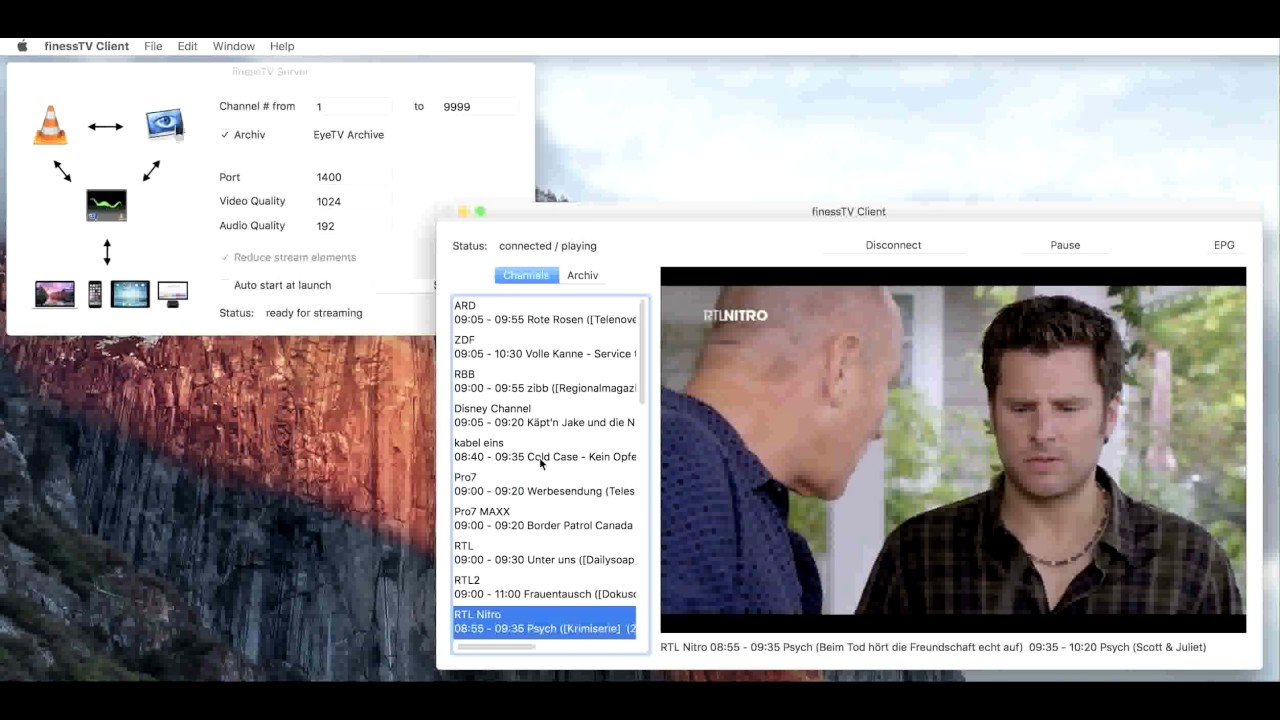Click the channel list horizontal scrollbar
1280x720 pixels.
pyautogui.click(x=497, y=647)
